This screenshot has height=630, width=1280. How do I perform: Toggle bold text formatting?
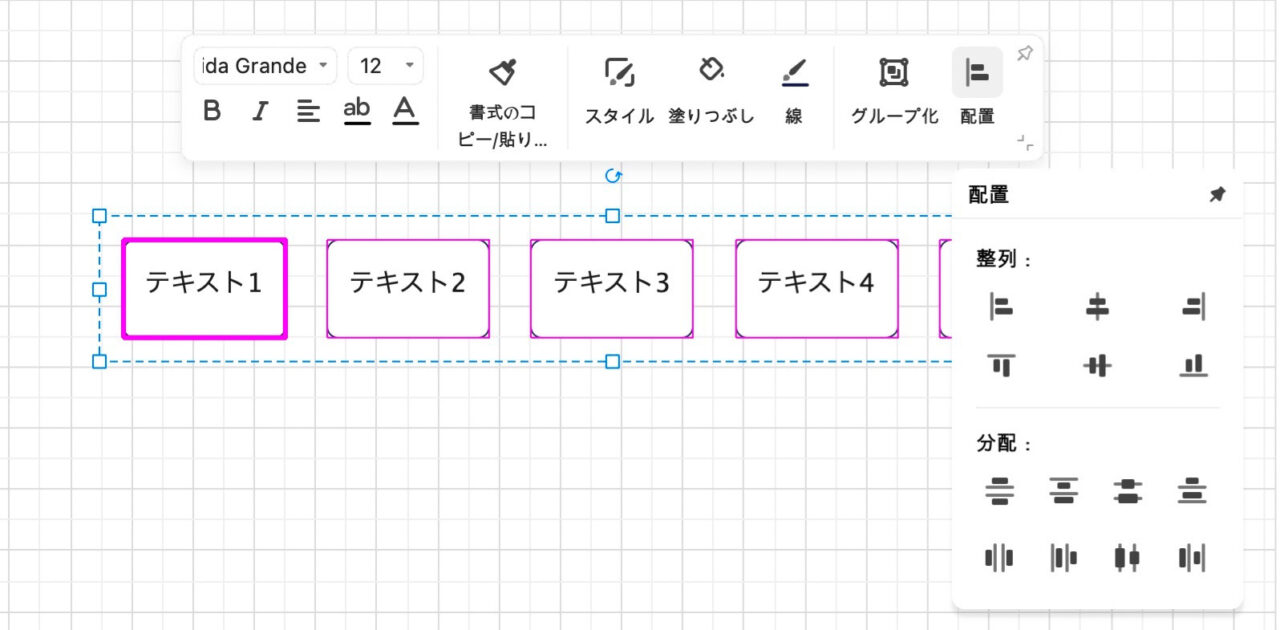coord(212,110)
